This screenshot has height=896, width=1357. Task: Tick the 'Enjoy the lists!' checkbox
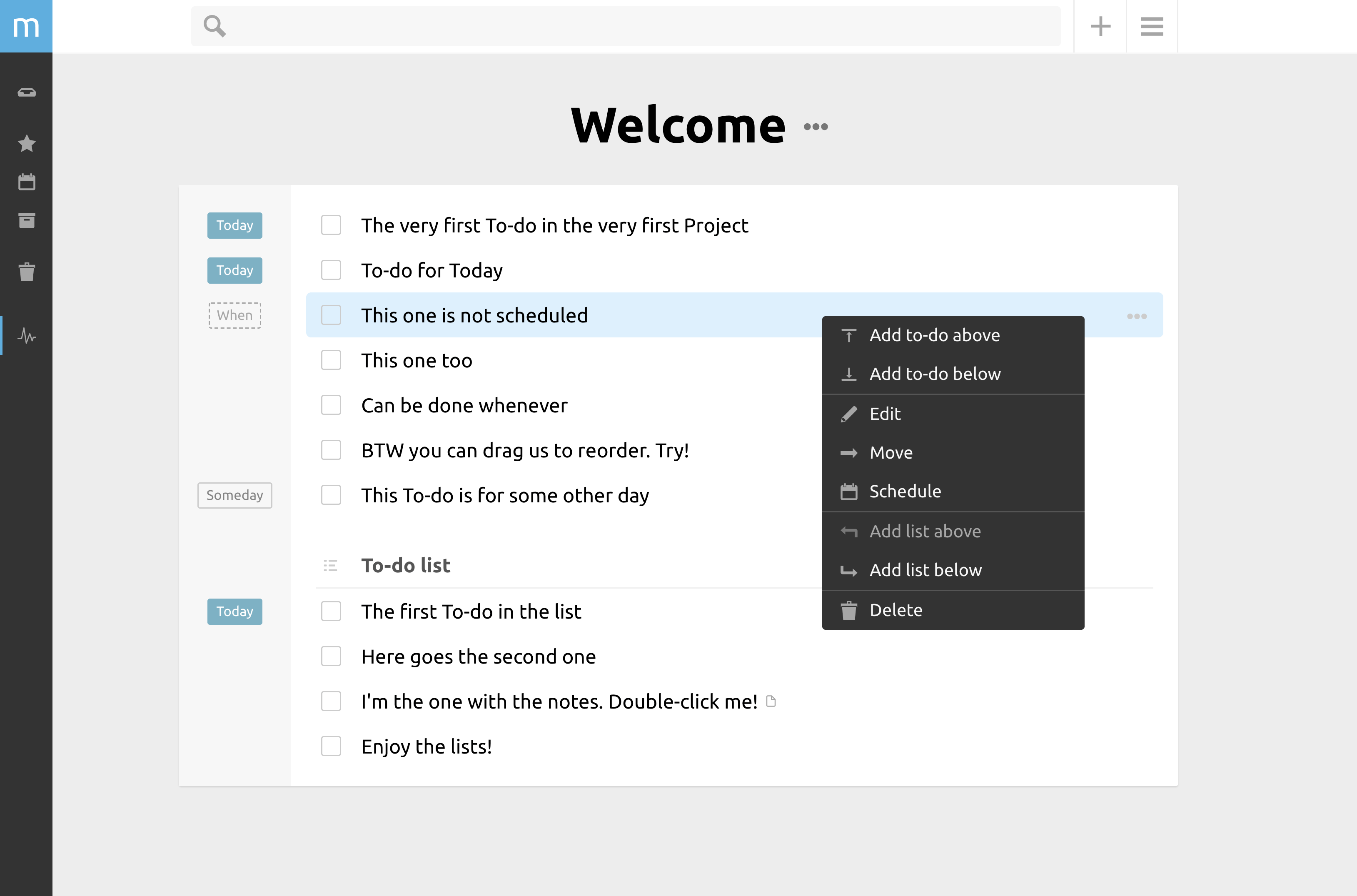(x=331, y=746)
